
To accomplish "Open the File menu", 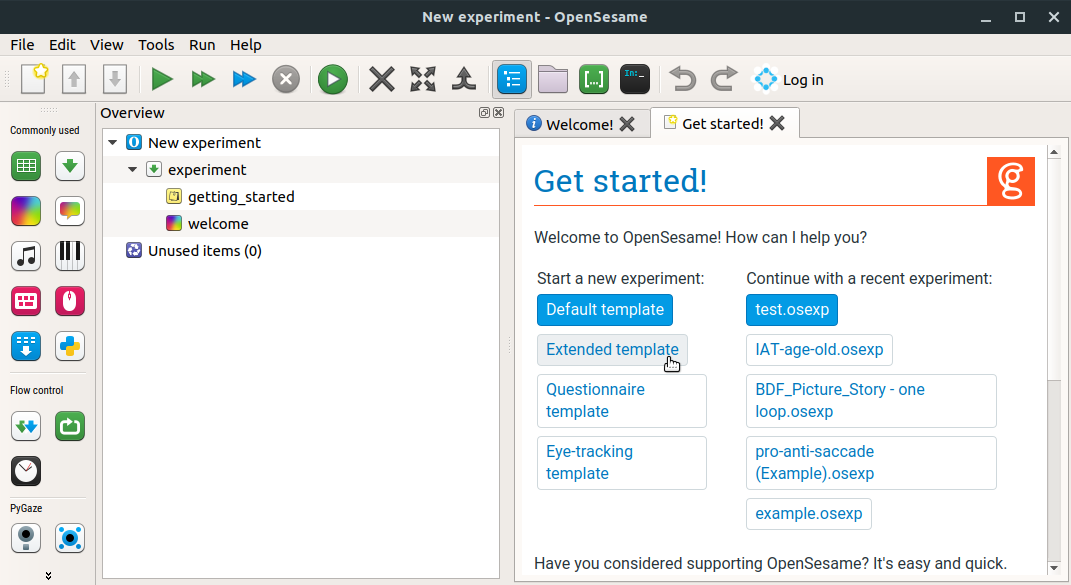I will click(x=23, y=45).
